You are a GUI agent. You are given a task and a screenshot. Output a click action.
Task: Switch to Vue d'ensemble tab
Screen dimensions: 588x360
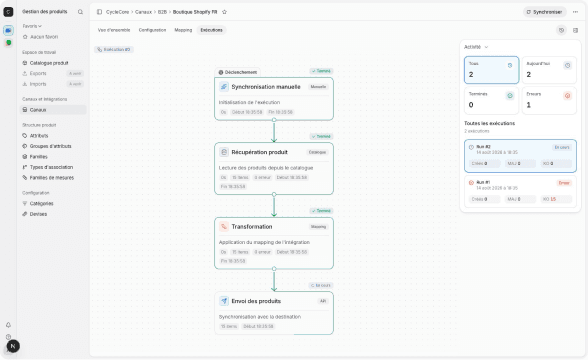coord(114,30)
